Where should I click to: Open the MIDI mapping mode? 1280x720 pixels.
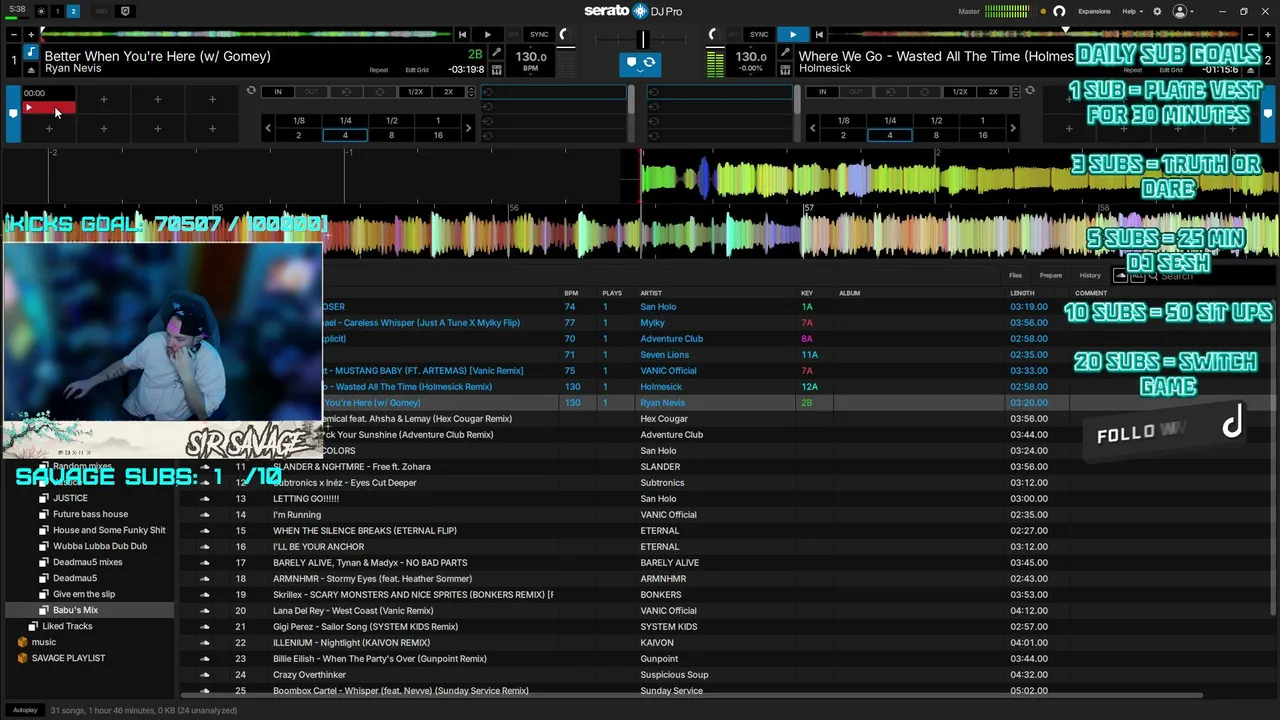click(x=101, y=11)
